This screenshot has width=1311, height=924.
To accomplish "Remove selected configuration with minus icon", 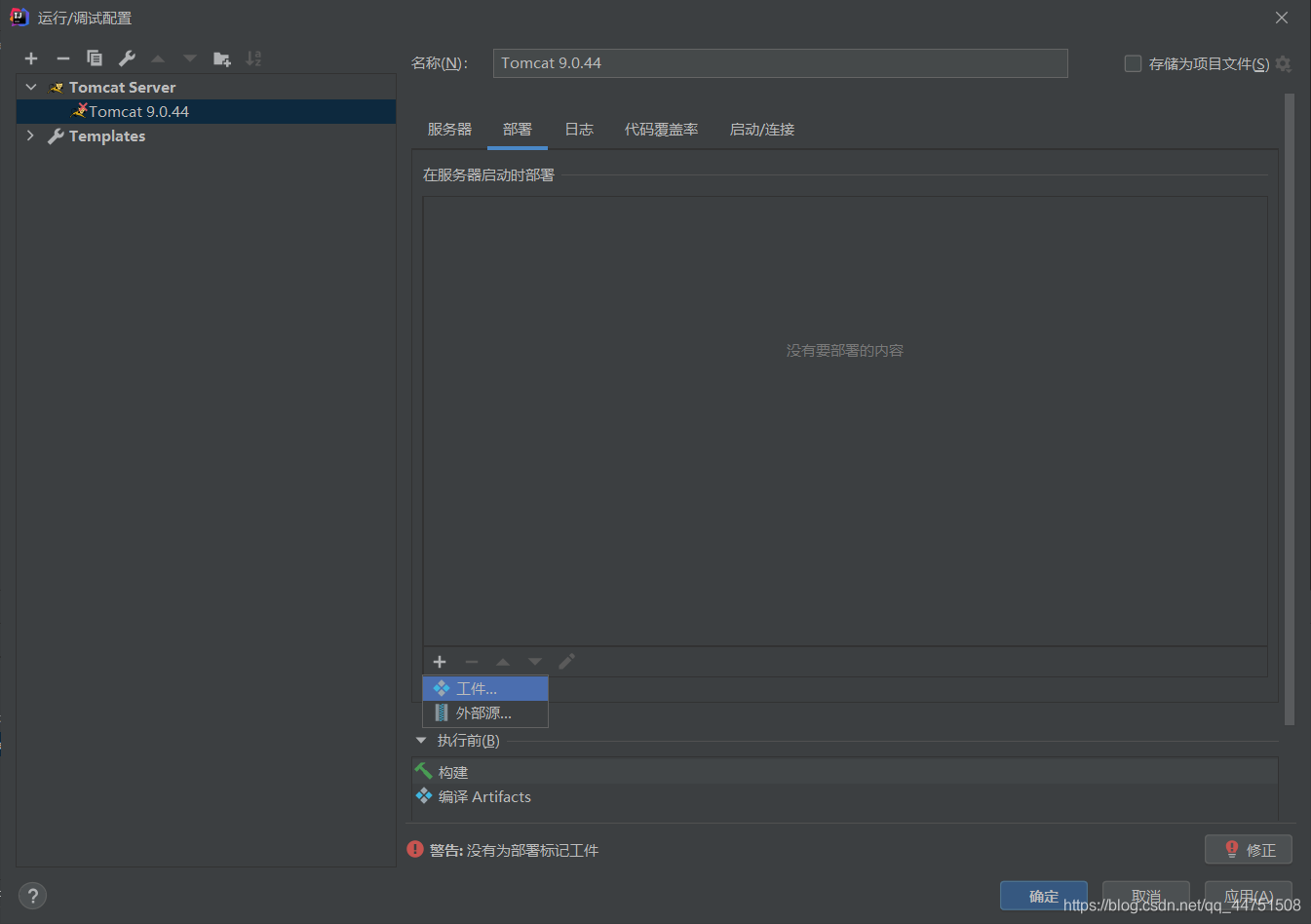I will tap(63, 58).
